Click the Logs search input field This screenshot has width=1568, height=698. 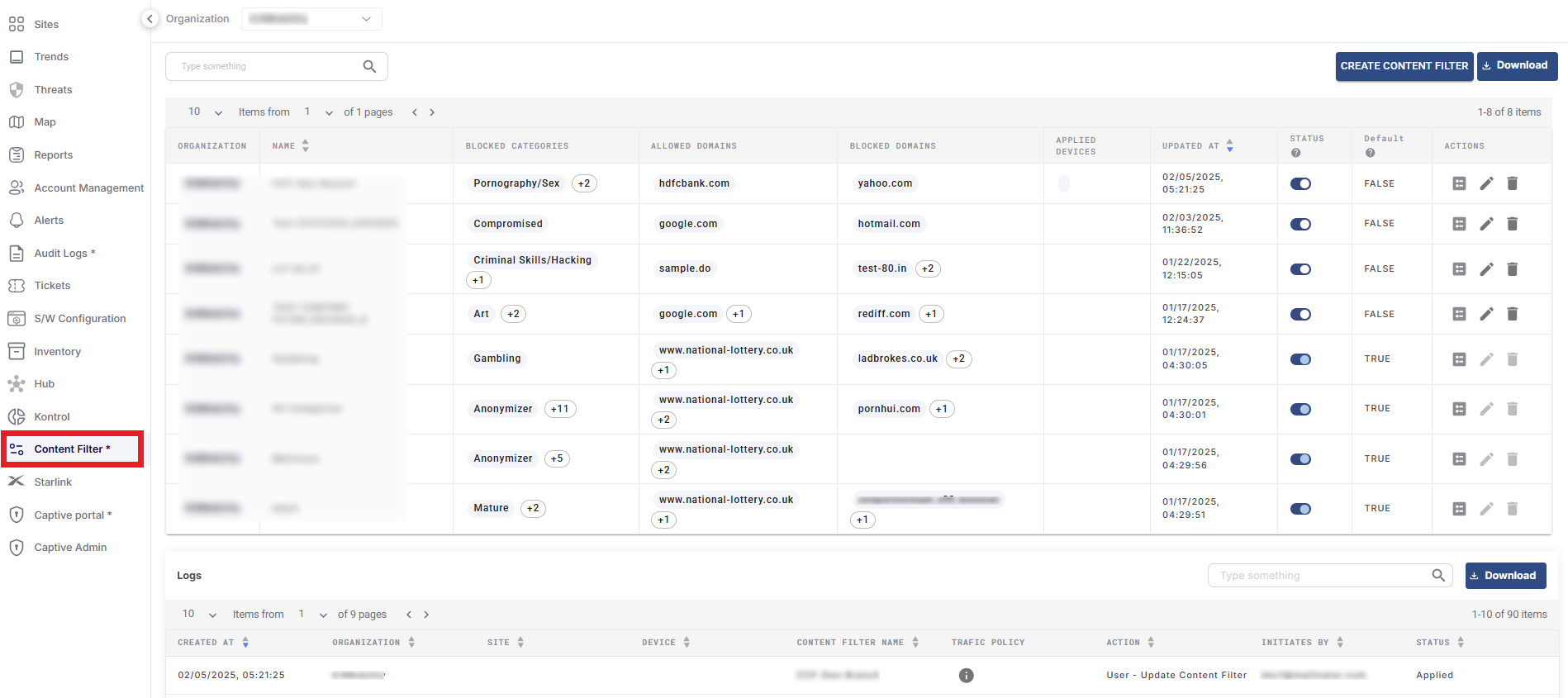[x=1320, y=576]
